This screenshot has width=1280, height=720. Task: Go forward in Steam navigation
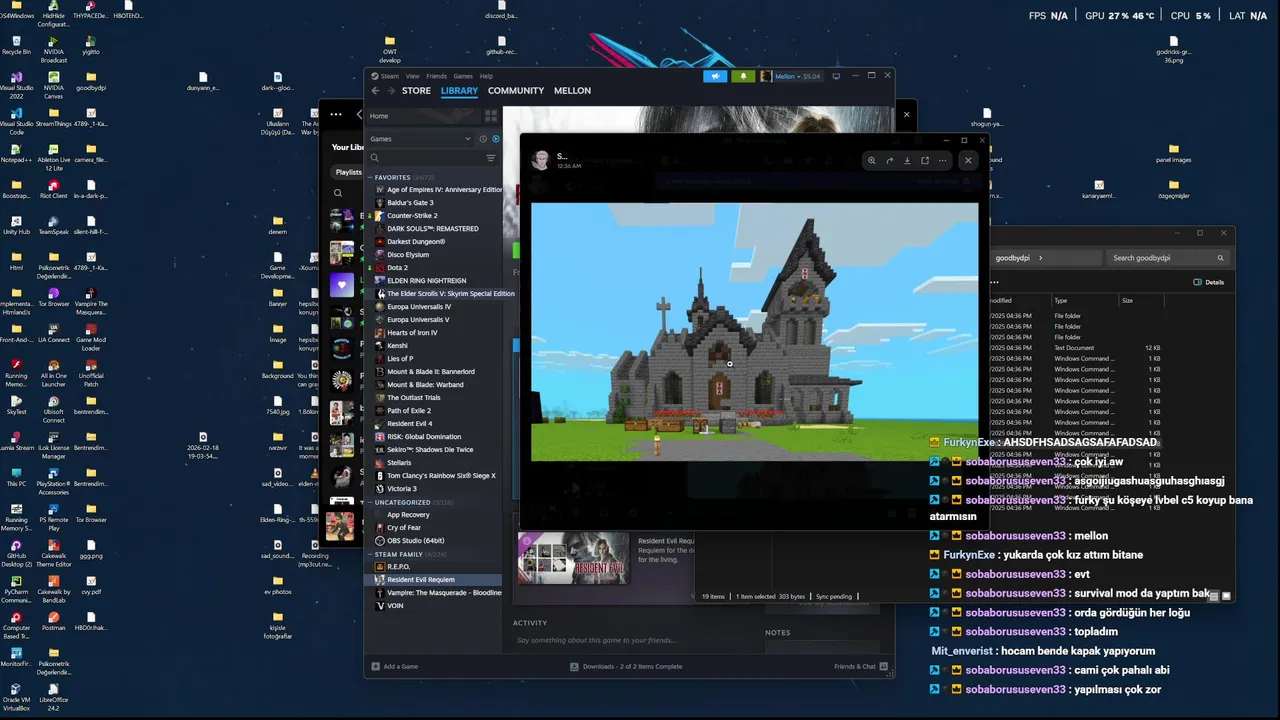pyautogui.click(x=390, y=91)
